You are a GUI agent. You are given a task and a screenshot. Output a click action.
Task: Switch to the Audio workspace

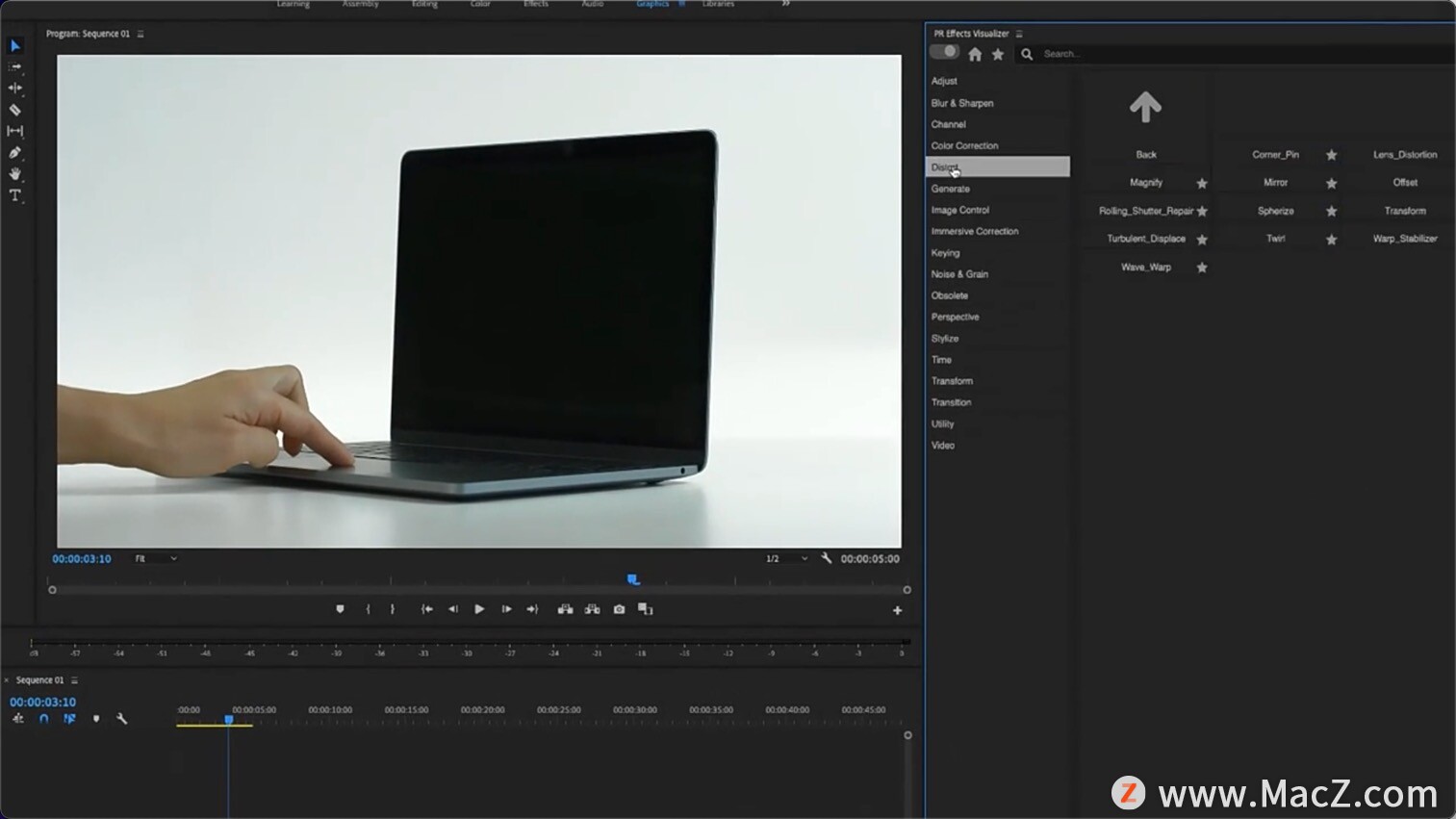(x=593, y=4)
